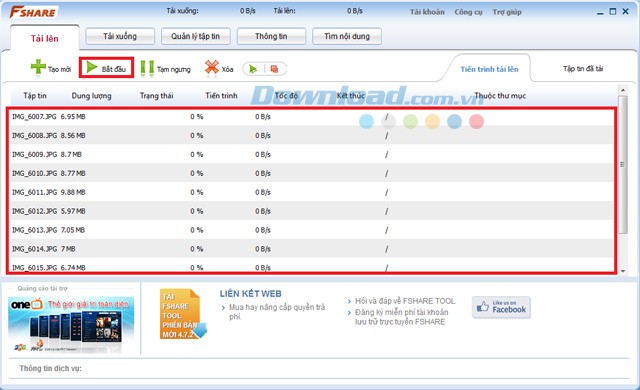Select the IMG_6009.JPG row
640x390 pixels.
coord(311,154)
